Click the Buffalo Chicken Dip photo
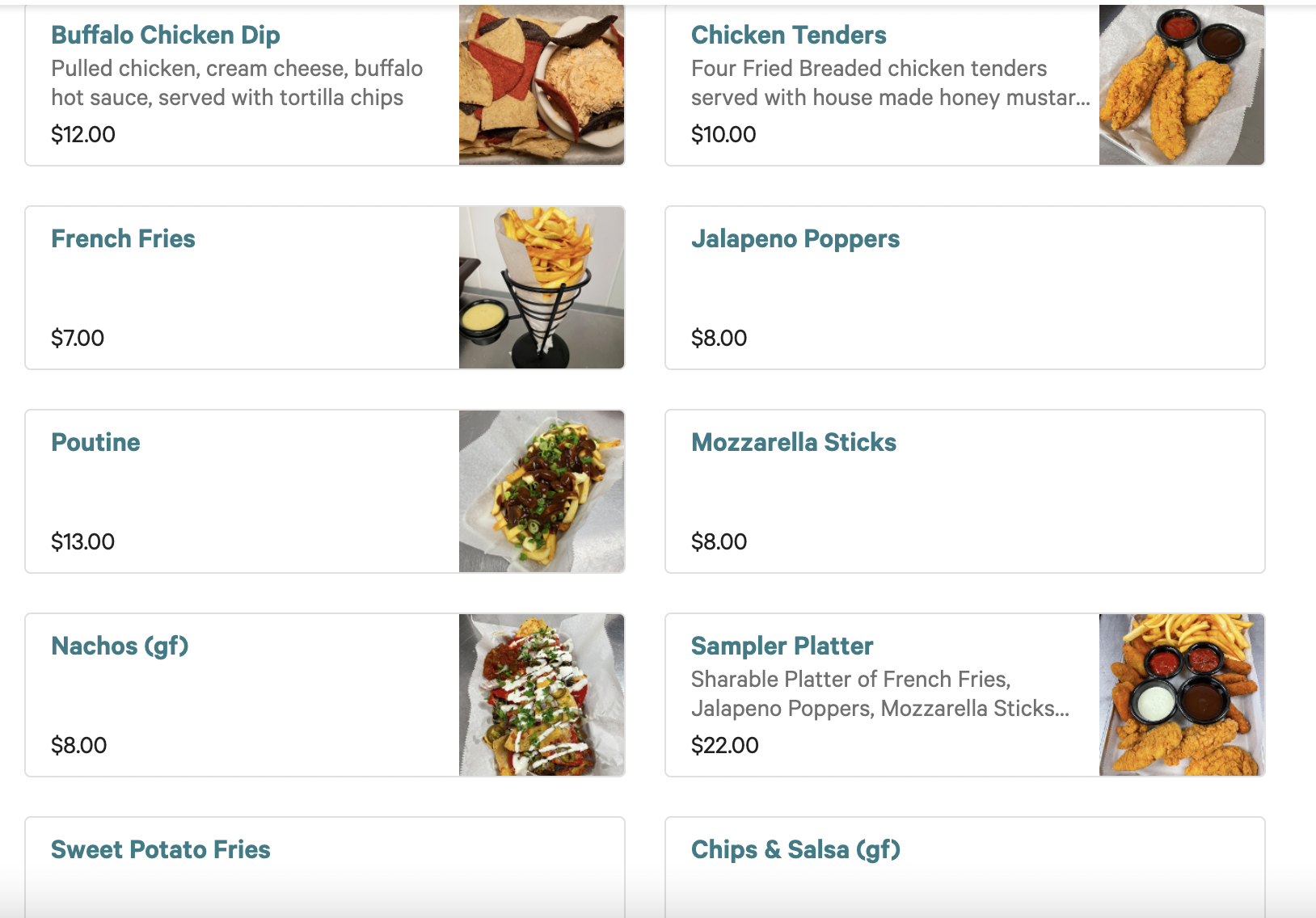 pos(542,85)
